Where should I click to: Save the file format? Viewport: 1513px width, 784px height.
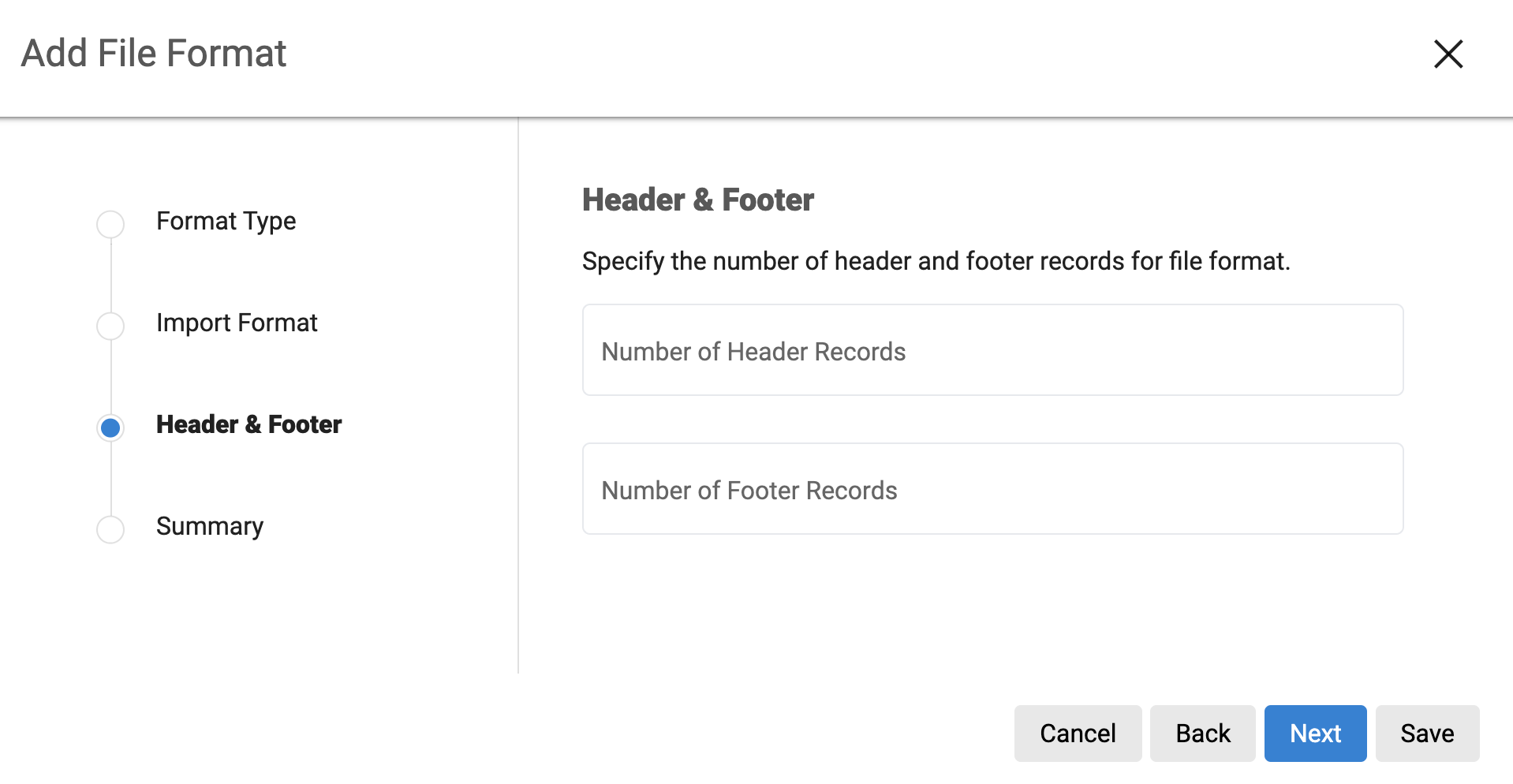1427,734
